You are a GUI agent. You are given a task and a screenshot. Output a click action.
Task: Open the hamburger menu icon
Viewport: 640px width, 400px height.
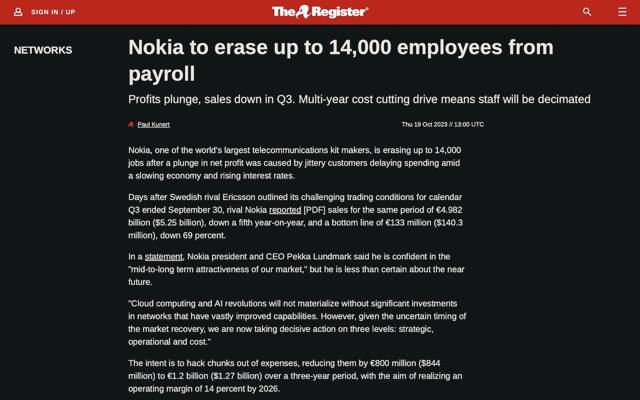coord(621,12)
